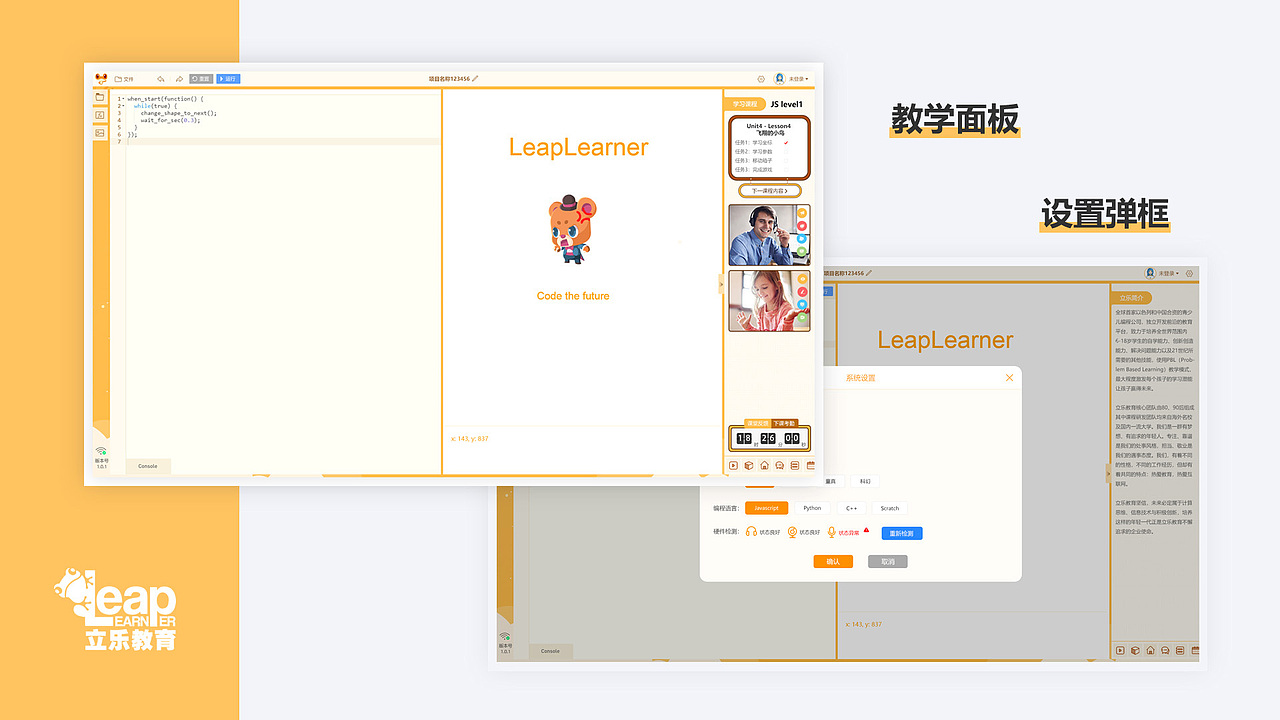
Task: Select the 下课考勤 tab above the timer
Action: point(784,423)
